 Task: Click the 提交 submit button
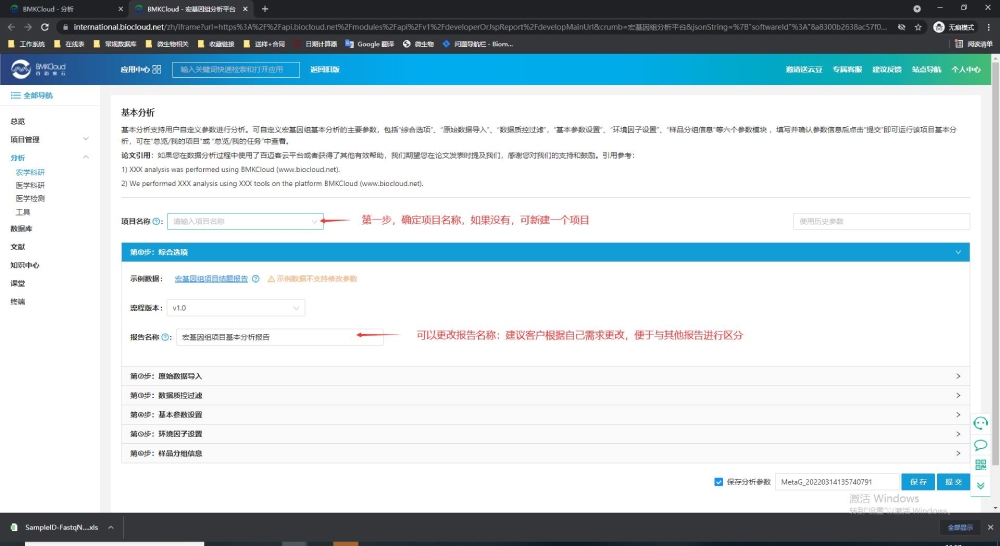pyautogui.click(x=954, y=482)
